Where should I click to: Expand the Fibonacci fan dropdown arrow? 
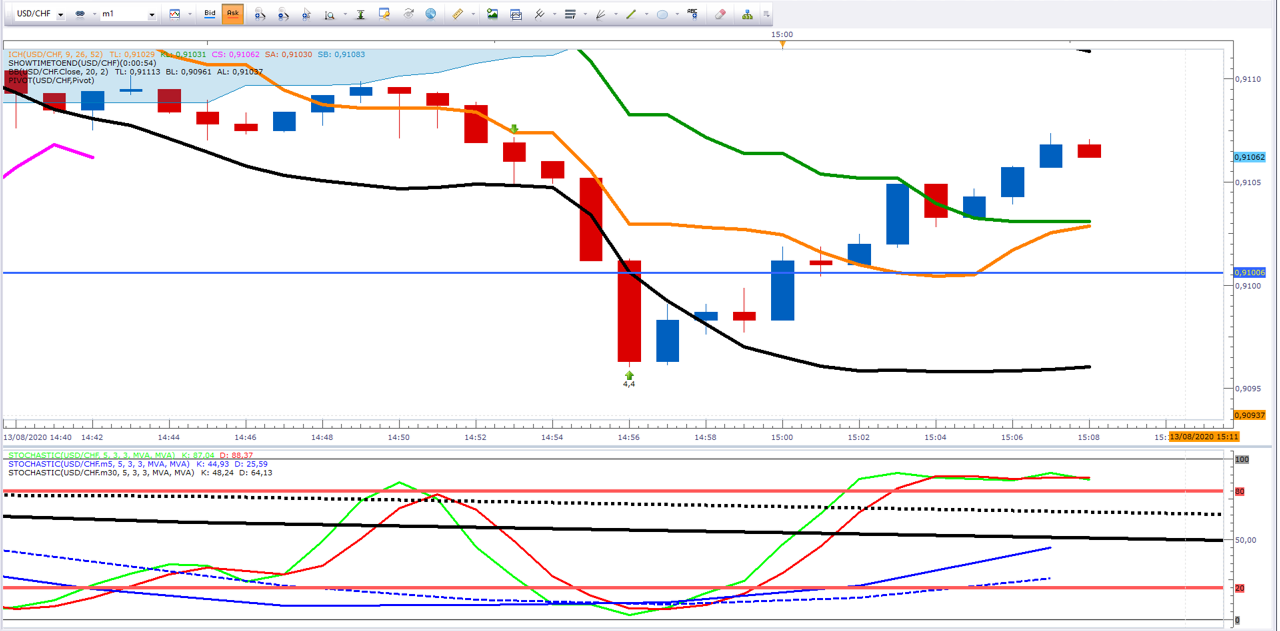[616, 14]
